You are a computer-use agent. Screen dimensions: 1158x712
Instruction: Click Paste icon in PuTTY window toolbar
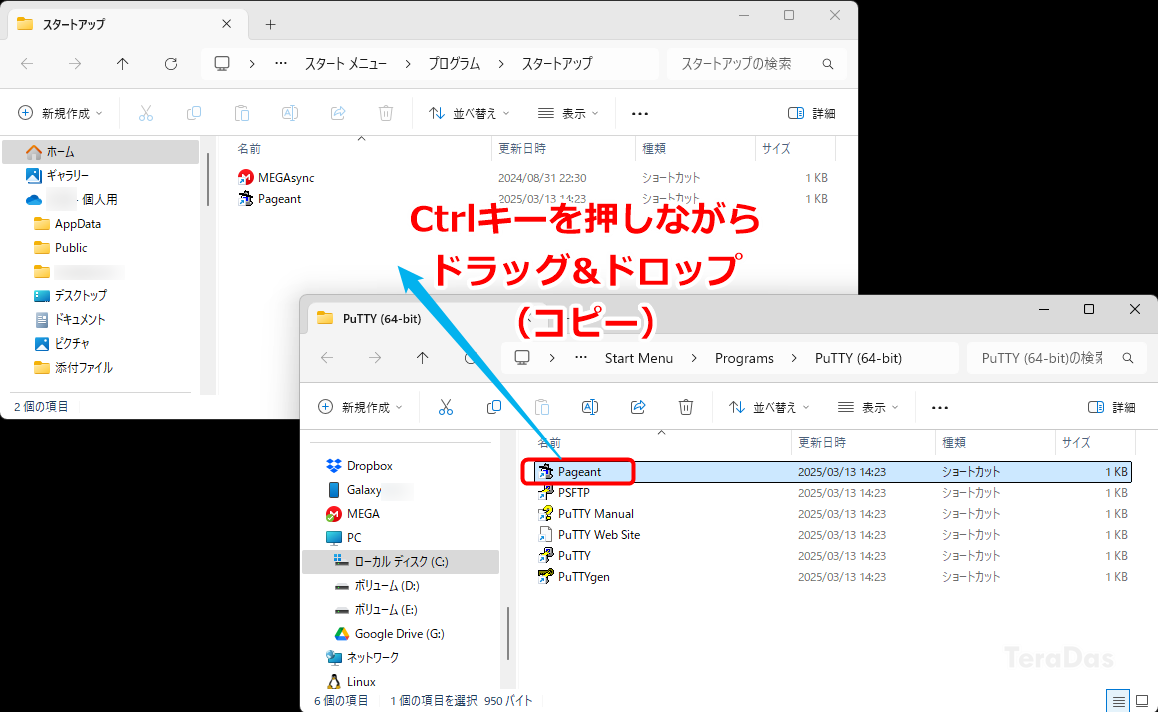pos(541,407)
